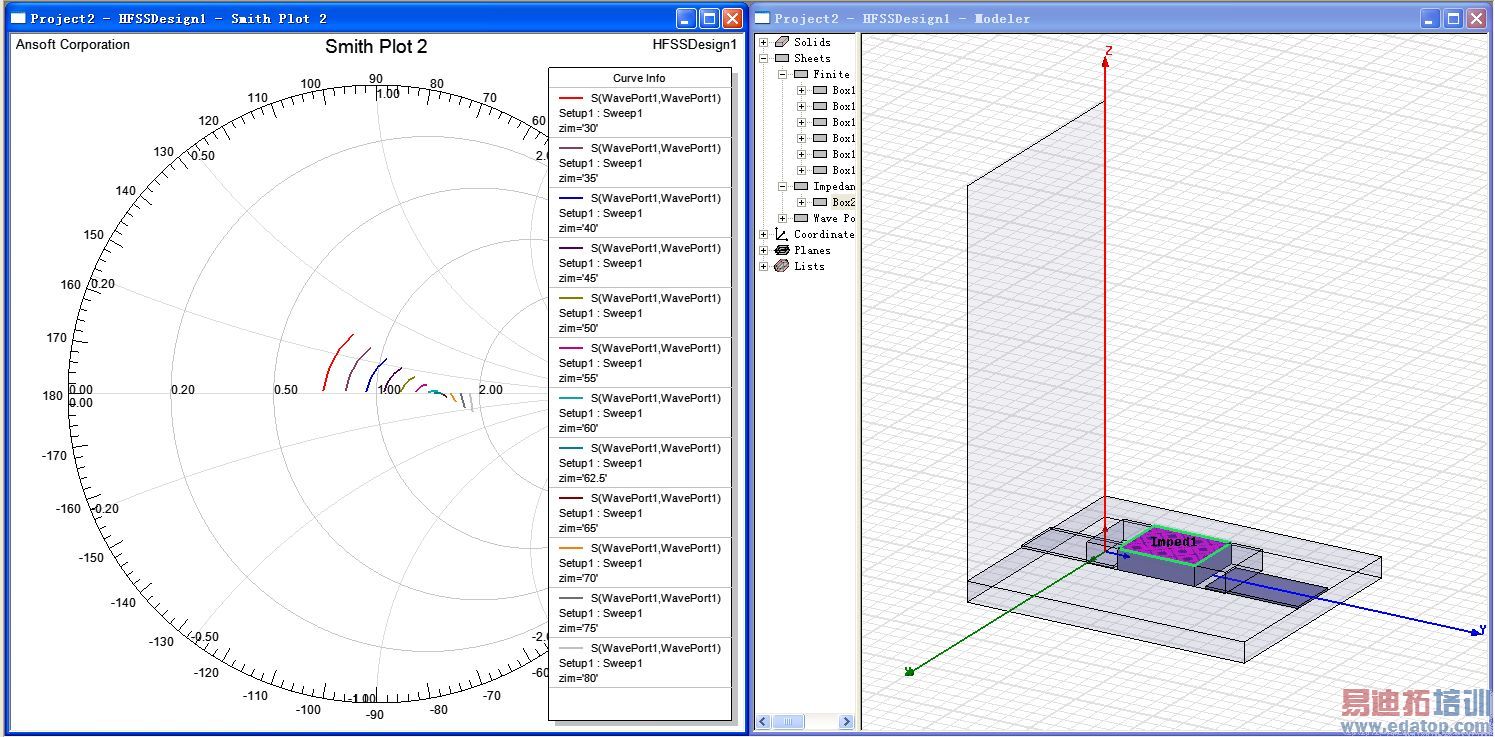Click the Planes icon in model tree
The height and width of the screenshot is (737, 1495).
click(782, 250)
